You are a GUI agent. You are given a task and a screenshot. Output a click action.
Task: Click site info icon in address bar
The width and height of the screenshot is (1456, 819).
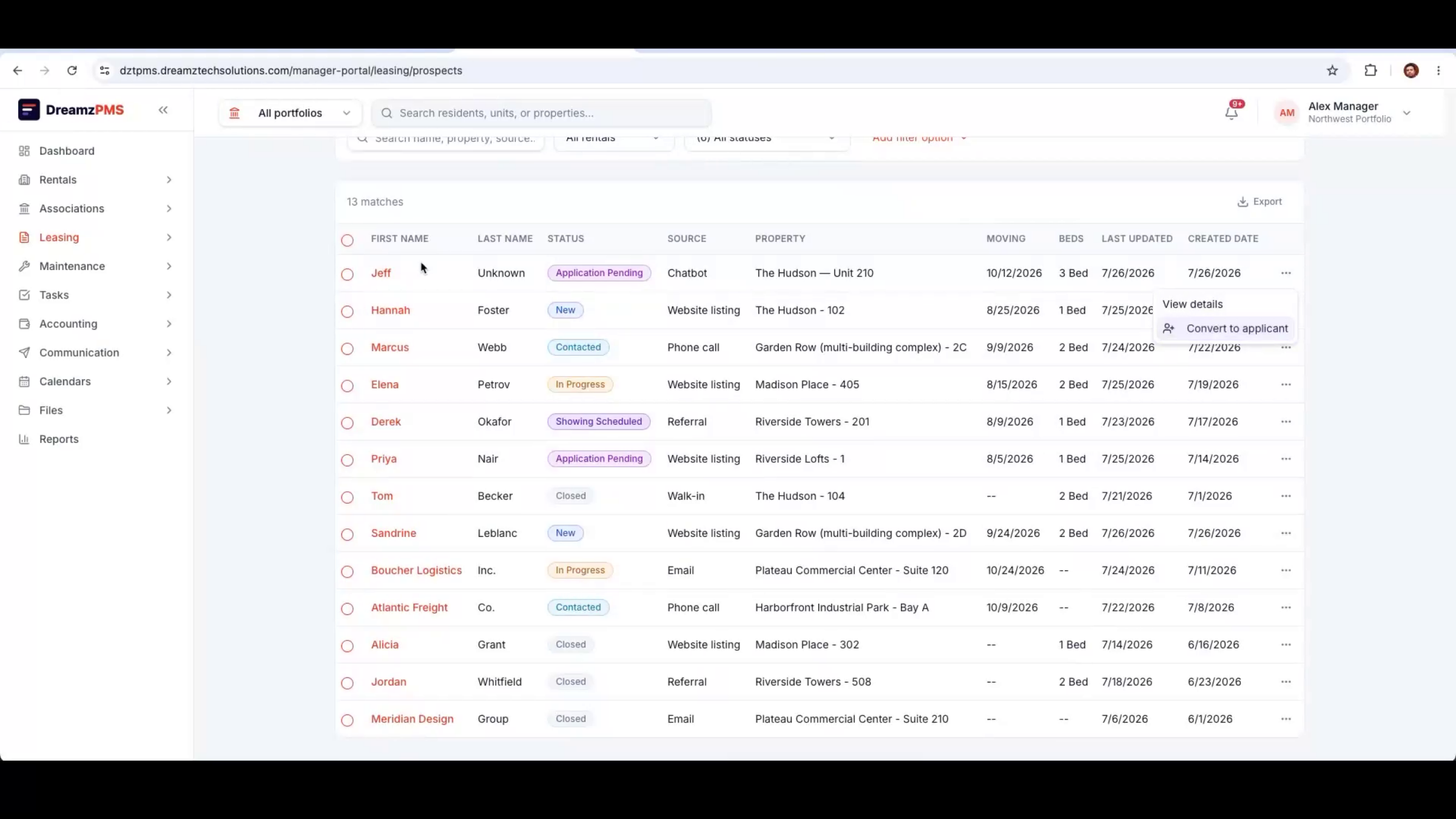coord(105,70)
